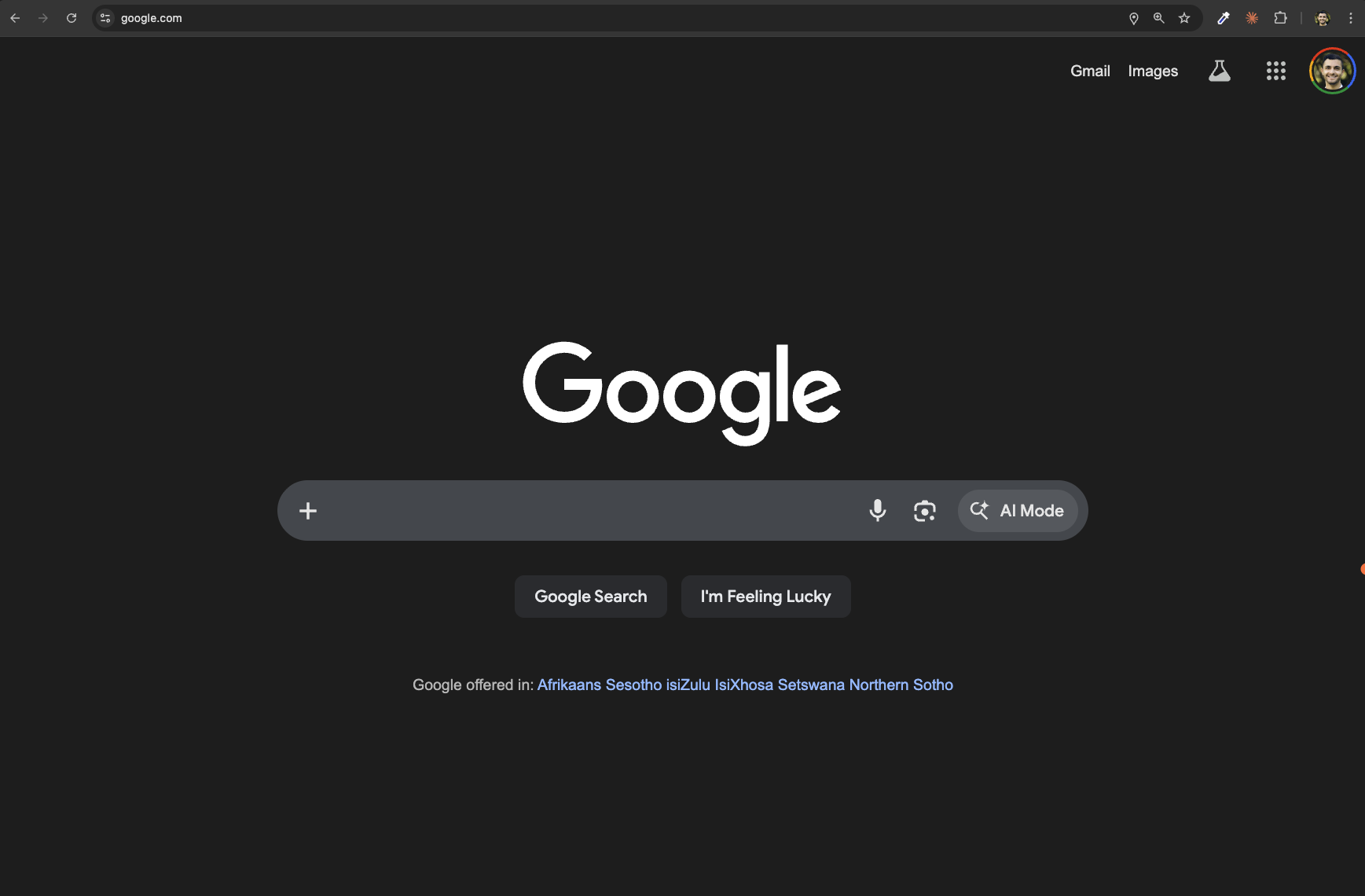Focus the Google search text field
Viewport: 1365px width, 896px height.
click(589, 511)
